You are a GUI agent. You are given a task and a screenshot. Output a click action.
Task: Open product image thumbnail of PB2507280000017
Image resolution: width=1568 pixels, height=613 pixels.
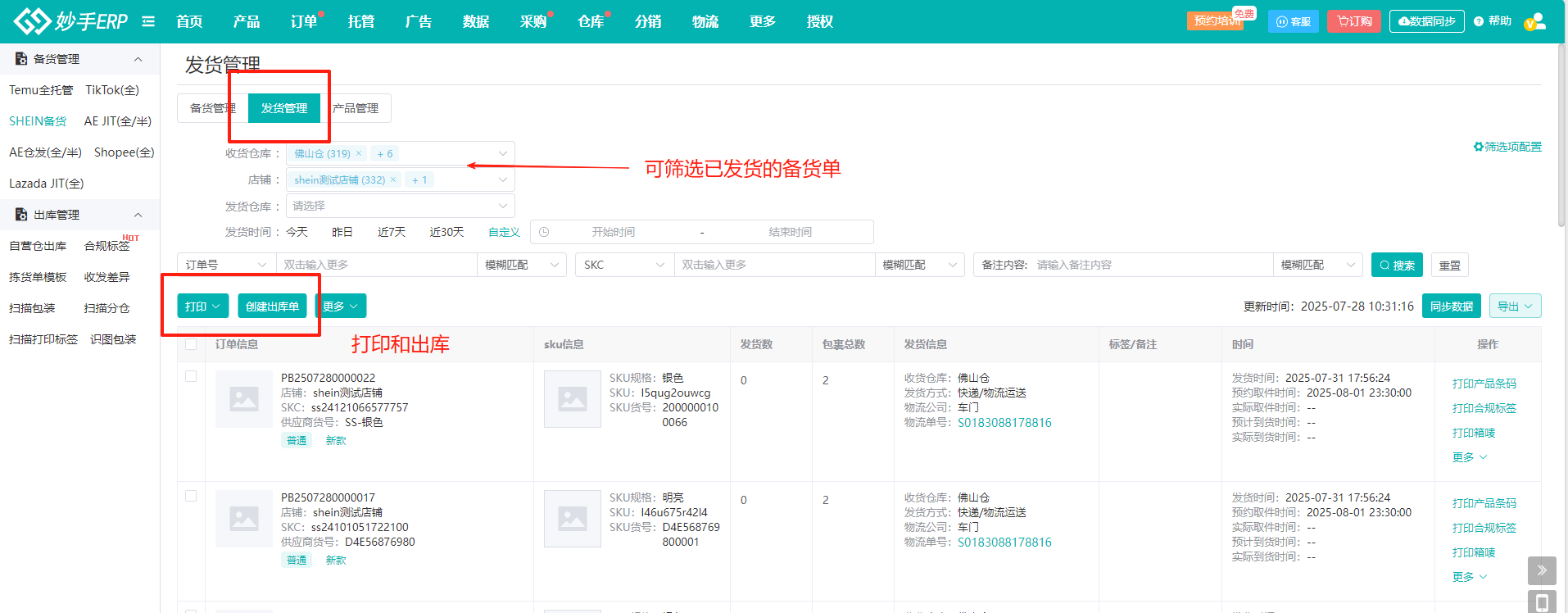coord(244,519)
